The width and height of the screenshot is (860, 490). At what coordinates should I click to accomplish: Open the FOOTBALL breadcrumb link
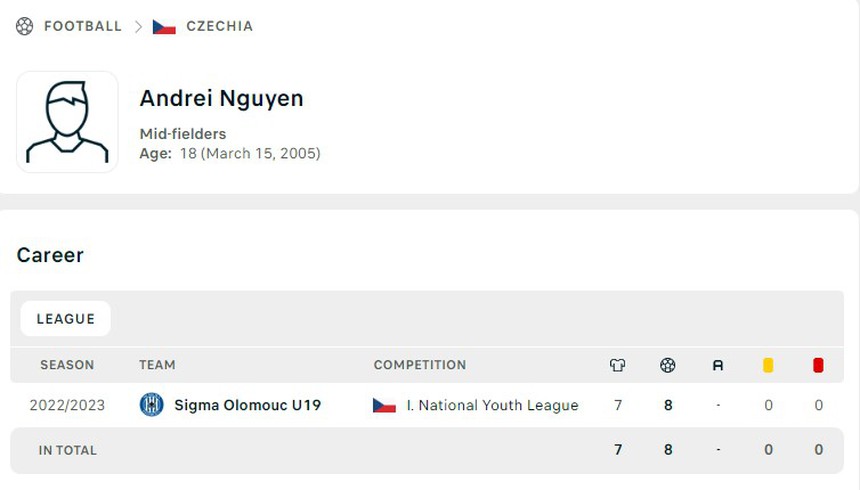click(83, 26)
